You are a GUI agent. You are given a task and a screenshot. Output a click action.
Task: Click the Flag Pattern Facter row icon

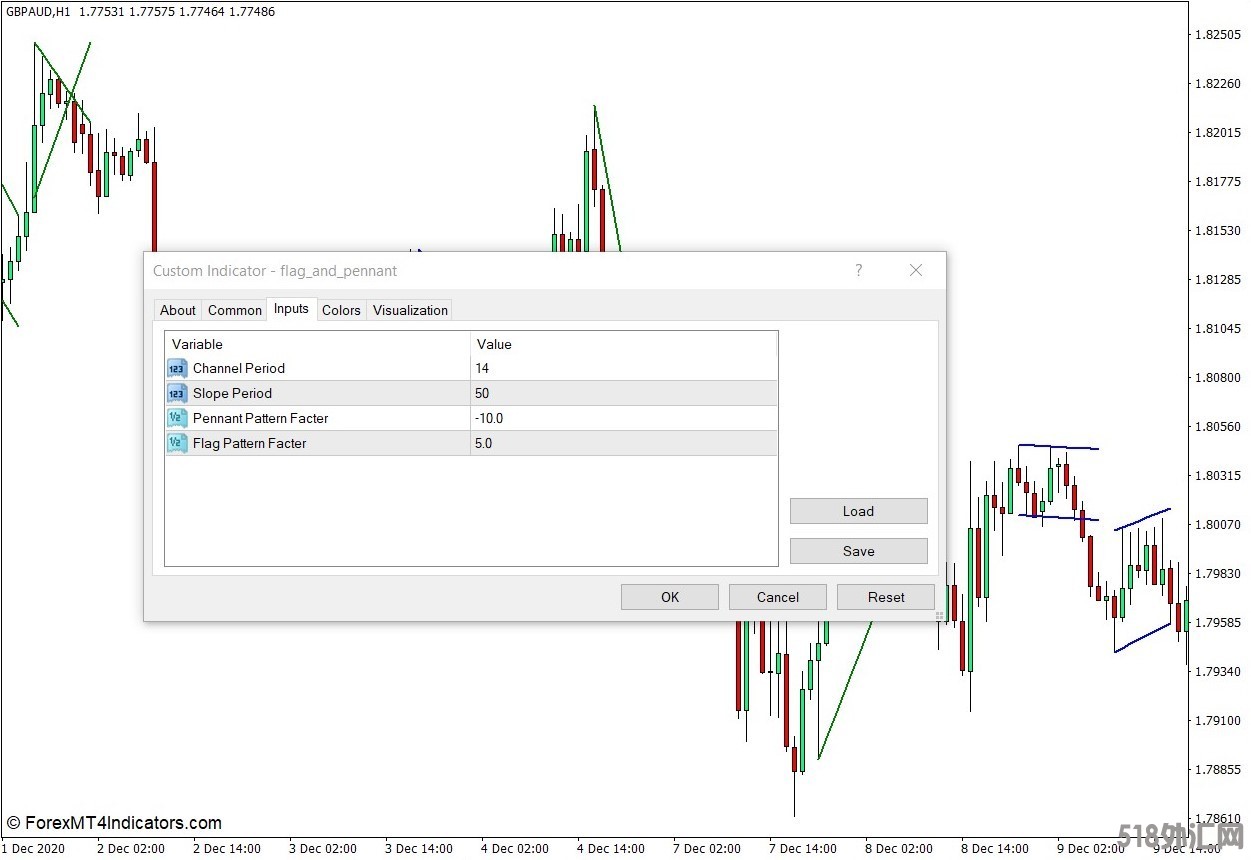coord(177,444)
